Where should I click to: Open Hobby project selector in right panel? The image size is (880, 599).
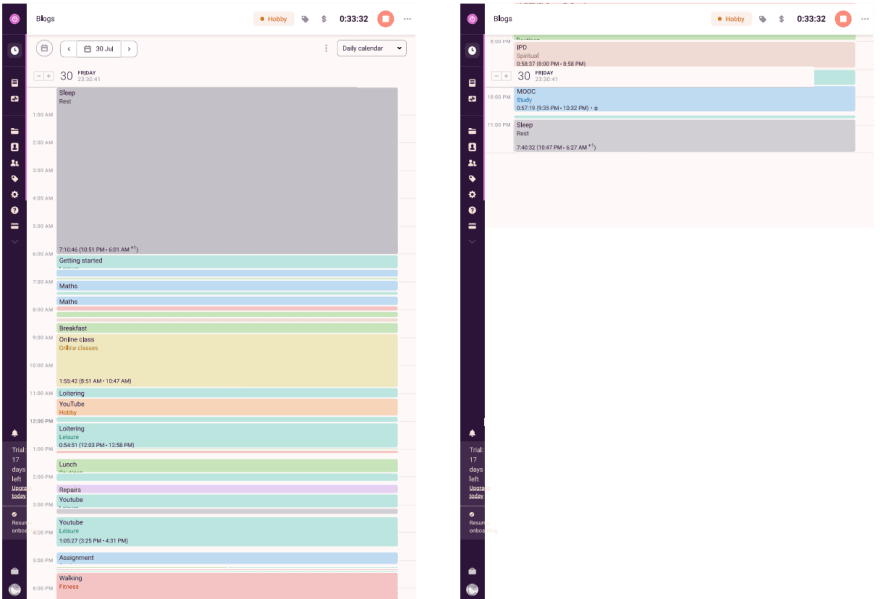(x=731, y=19)
